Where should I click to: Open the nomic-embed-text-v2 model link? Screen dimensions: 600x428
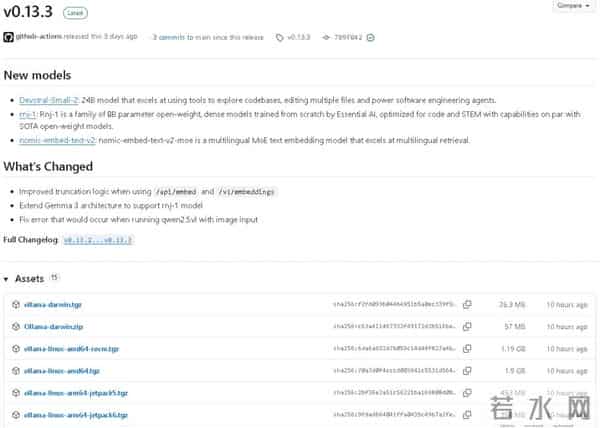[x=57, y=140]
